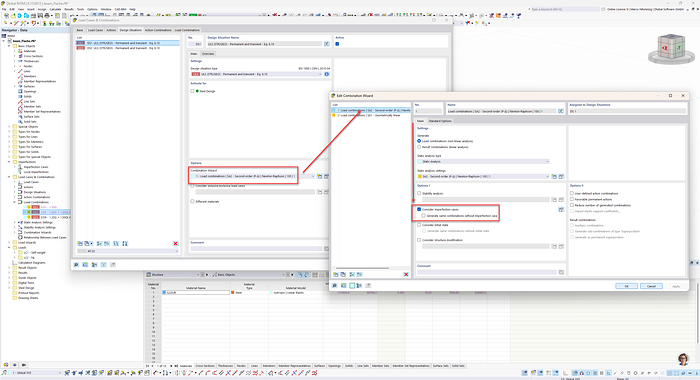Select Result combinations (linear analysis) radio
The width and height of the screenshot is (700, 380).
tap(419, 147)
